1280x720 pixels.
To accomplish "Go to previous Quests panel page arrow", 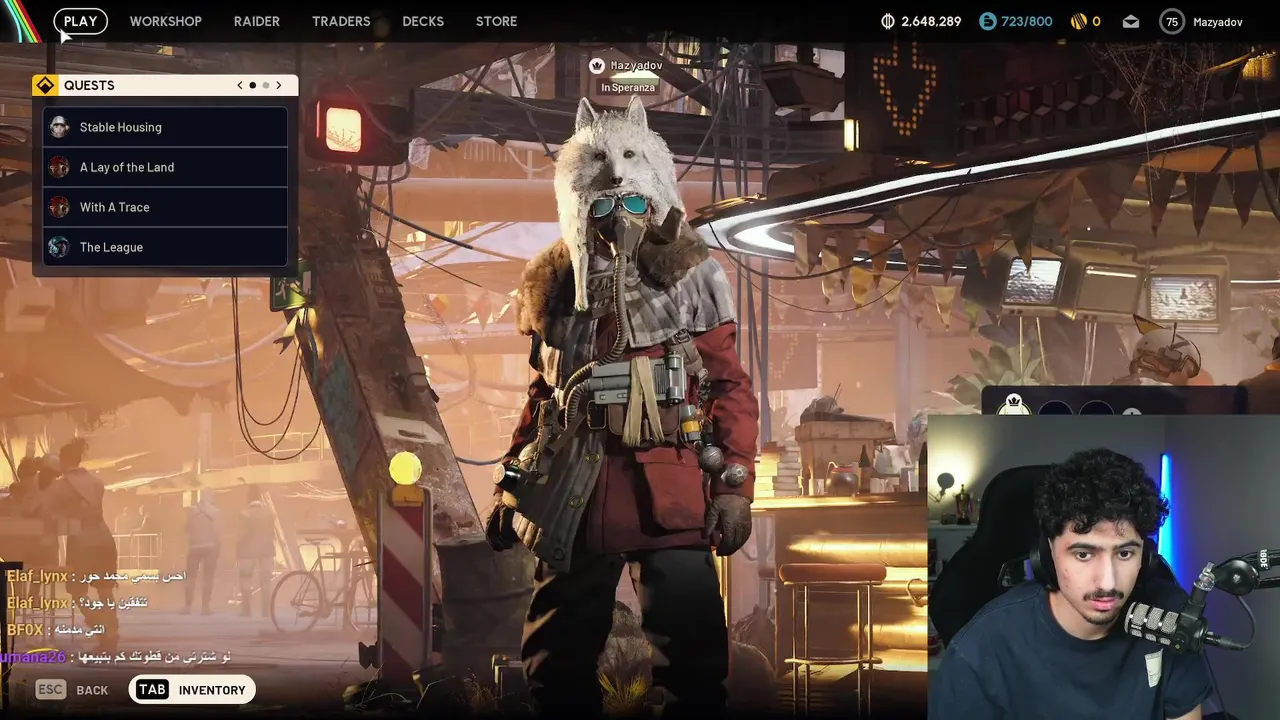I will coord(240,85).
